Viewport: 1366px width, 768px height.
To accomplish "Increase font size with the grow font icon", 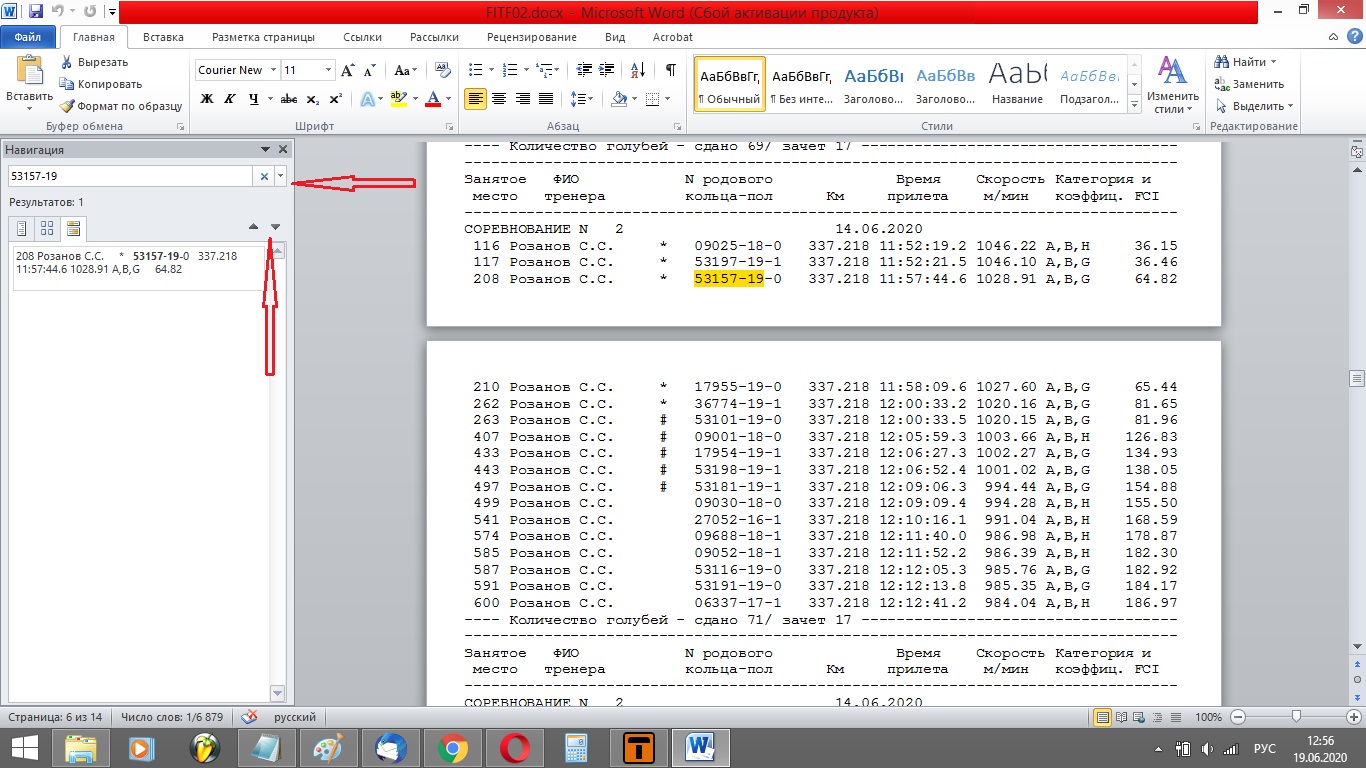I will [348, 70].
